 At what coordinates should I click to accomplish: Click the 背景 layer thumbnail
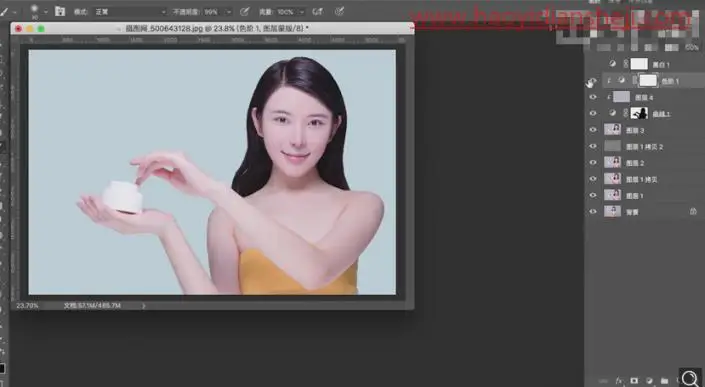coord(612,211)
